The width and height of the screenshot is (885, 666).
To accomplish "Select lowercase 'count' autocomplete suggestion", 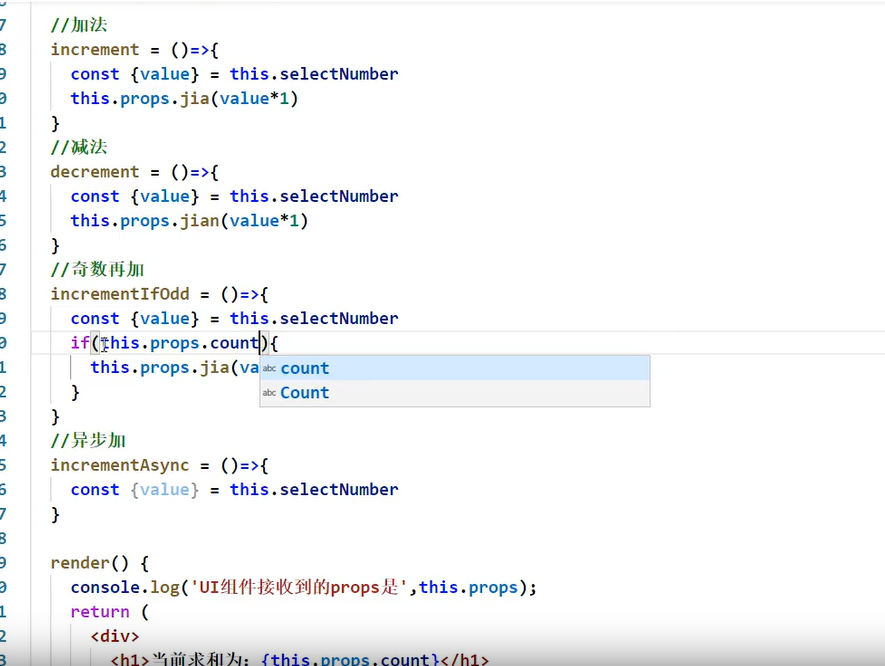I will pyautogui.click(x=454, y=368).
